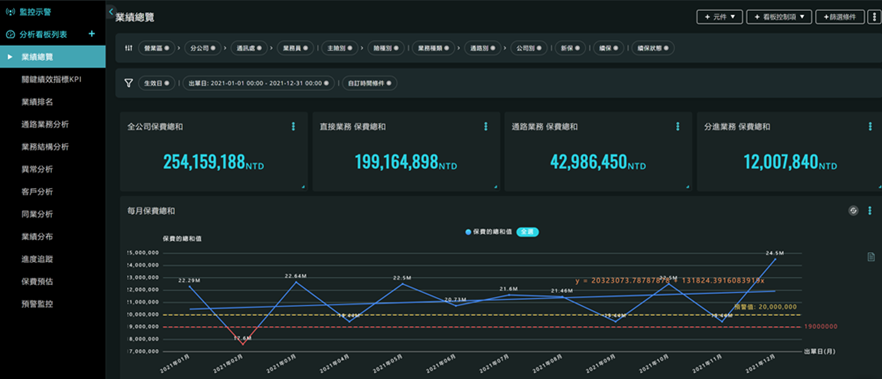Collapse the sidebar with the chevron arrow
This screenshot has height=379, width=882.
(110, 11)
